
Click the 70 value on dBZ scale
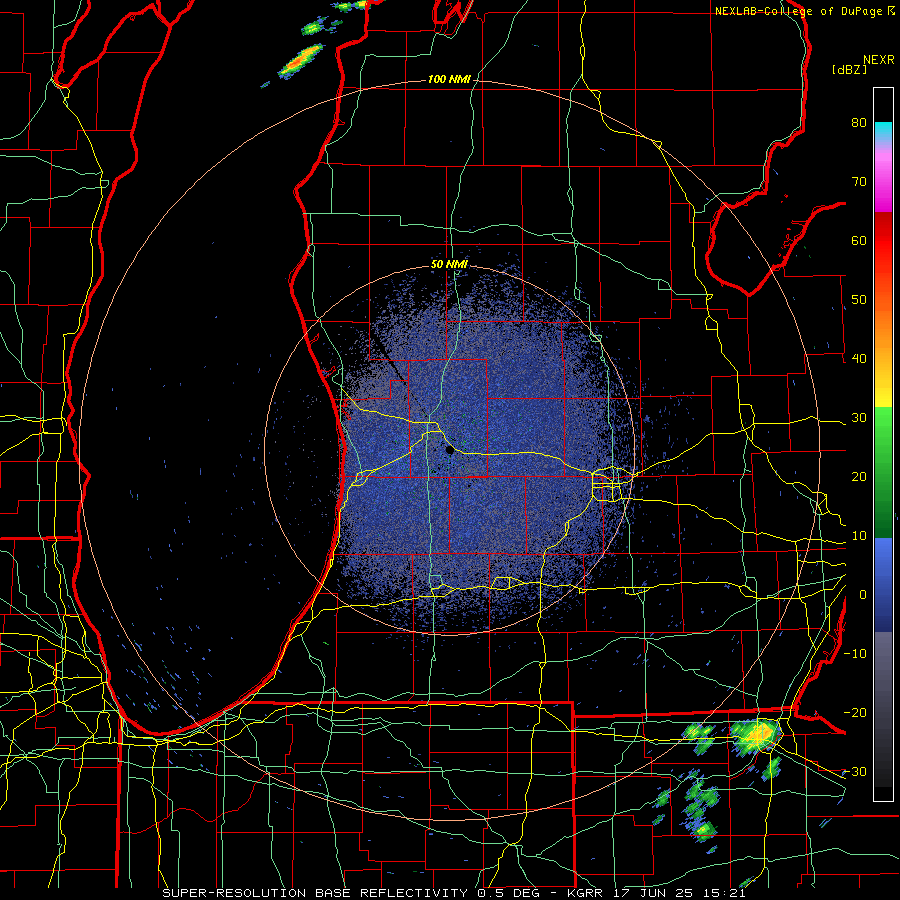[x=859, y=181]
